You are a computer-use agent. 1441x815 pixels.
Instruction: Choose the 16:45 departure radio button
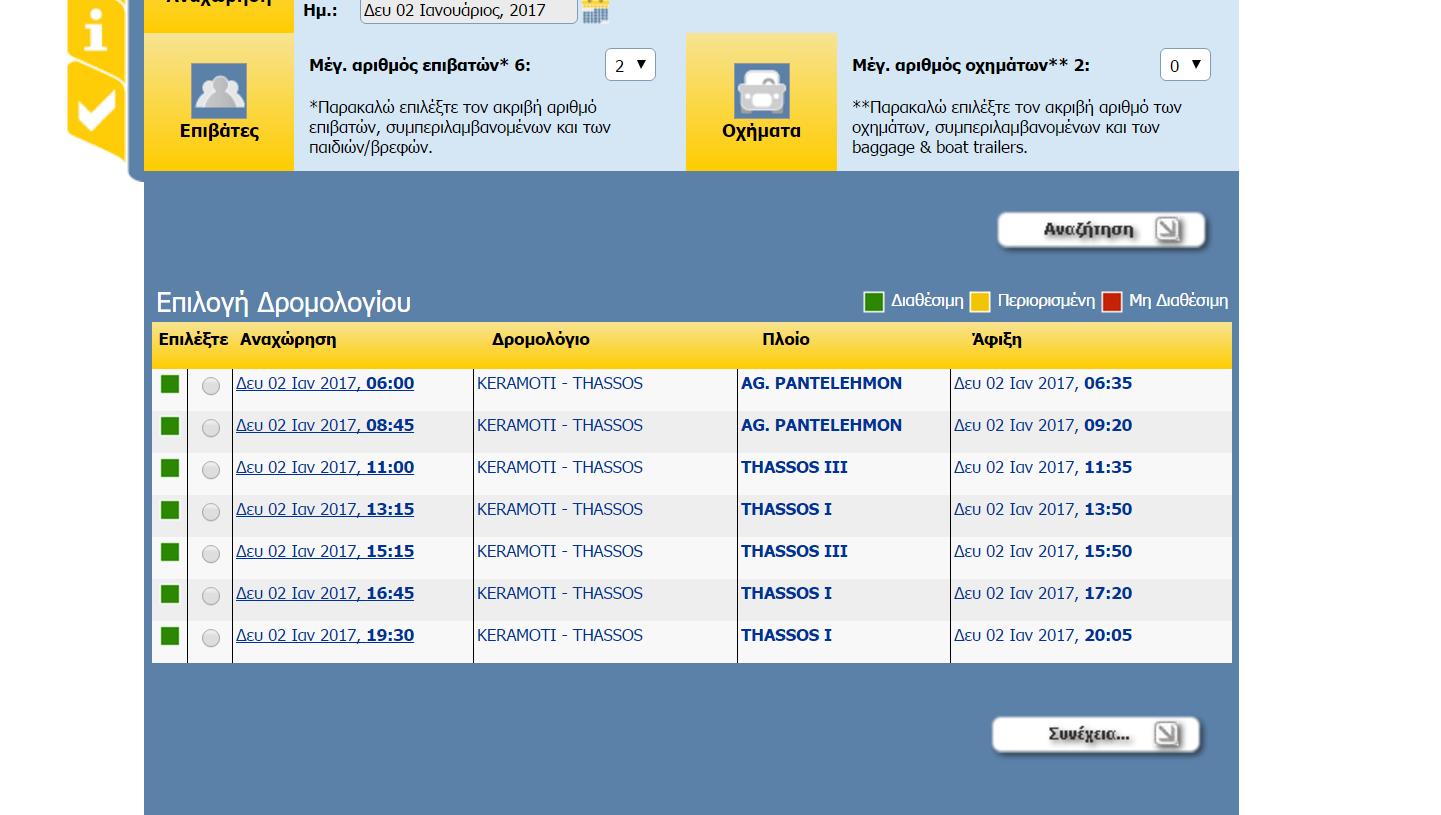click(211, 596)
